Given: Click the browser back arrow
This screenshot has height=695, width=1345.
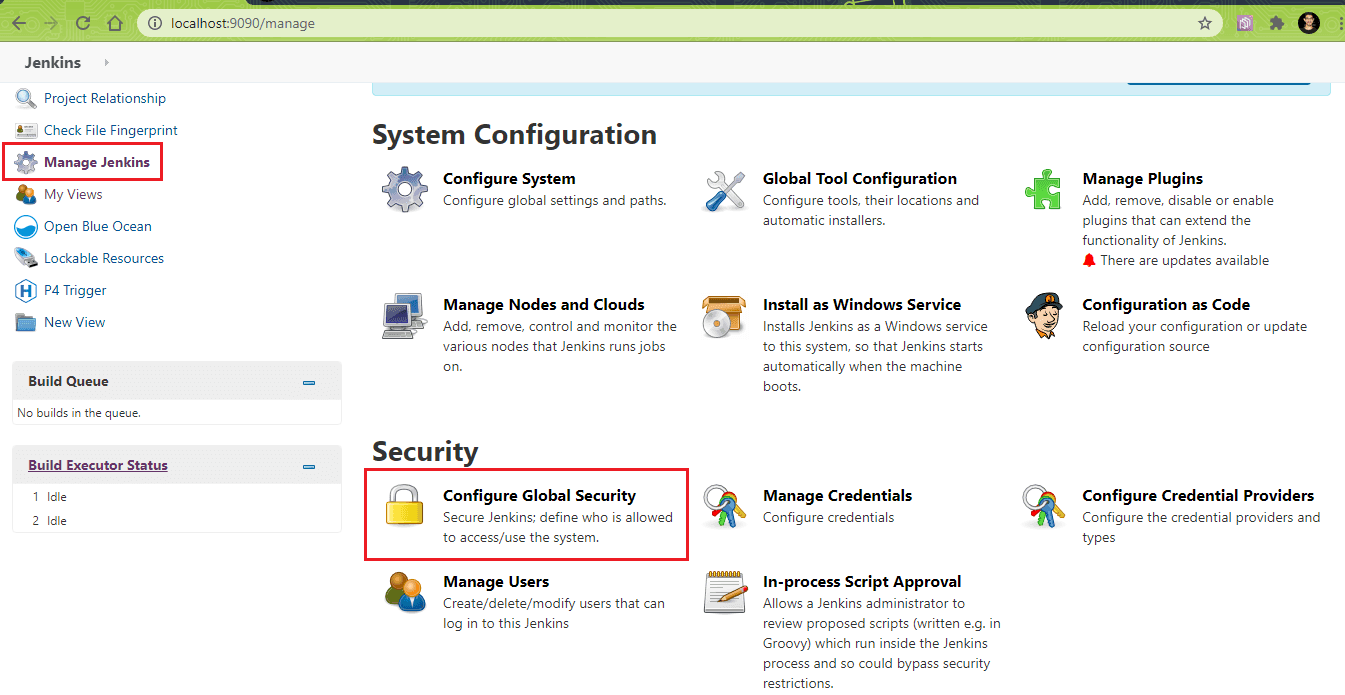Looking at the screenshot, I should tap(18, 23).
